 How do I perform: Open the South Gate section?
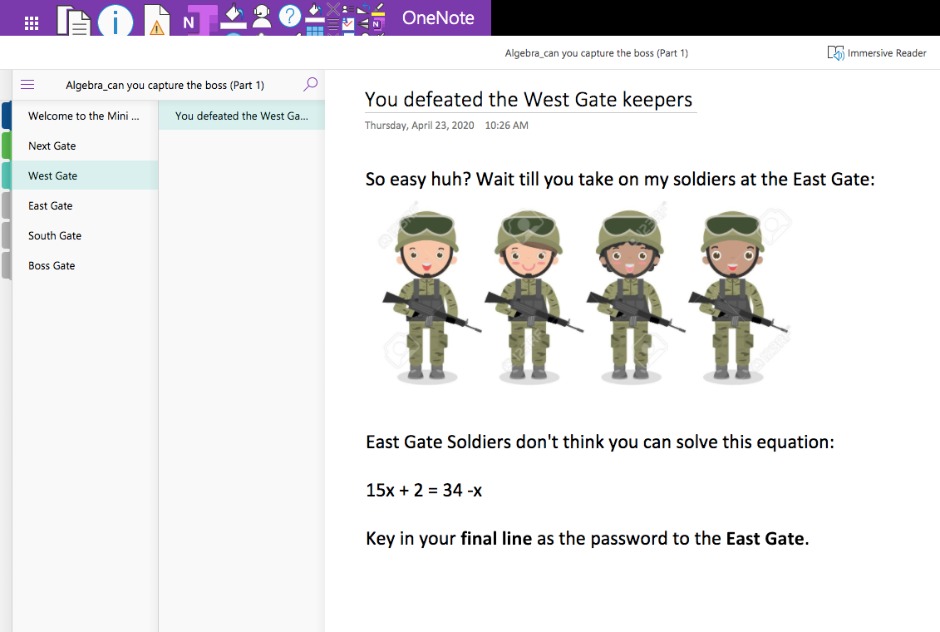click(55, 236)
